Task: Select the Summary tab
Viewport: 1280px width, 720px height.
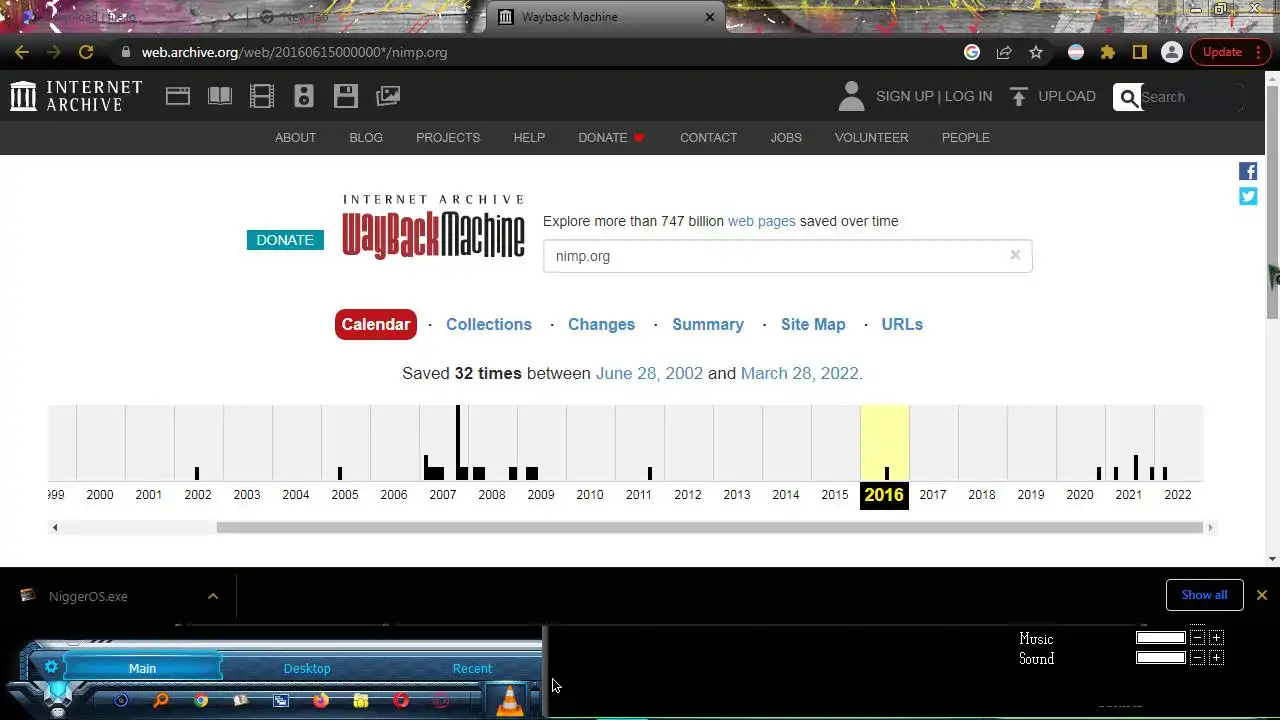Action: coord(708,324)
